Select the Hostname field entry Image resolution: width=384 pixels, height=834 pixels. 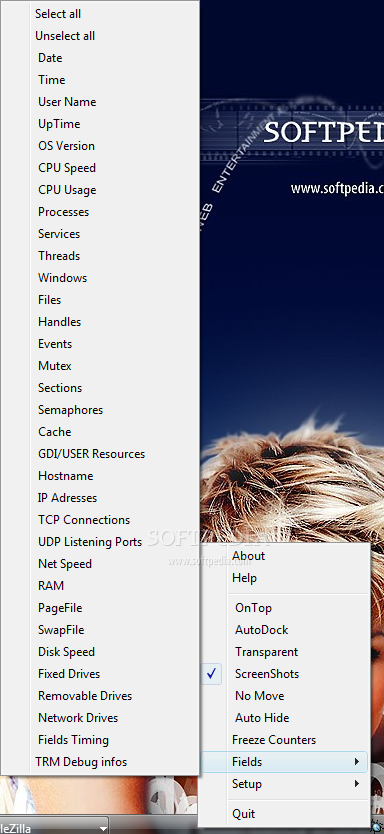(100, 476)
